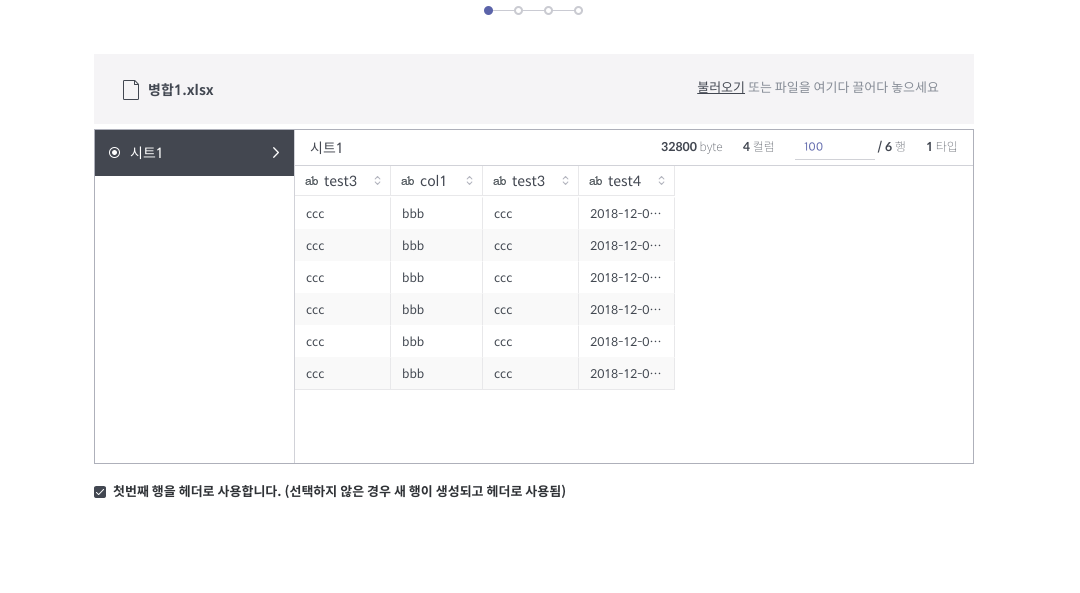Select the 시트1 radio button
The width and height of the screenshot is (1080, 593).
click(x=114, y=153)
